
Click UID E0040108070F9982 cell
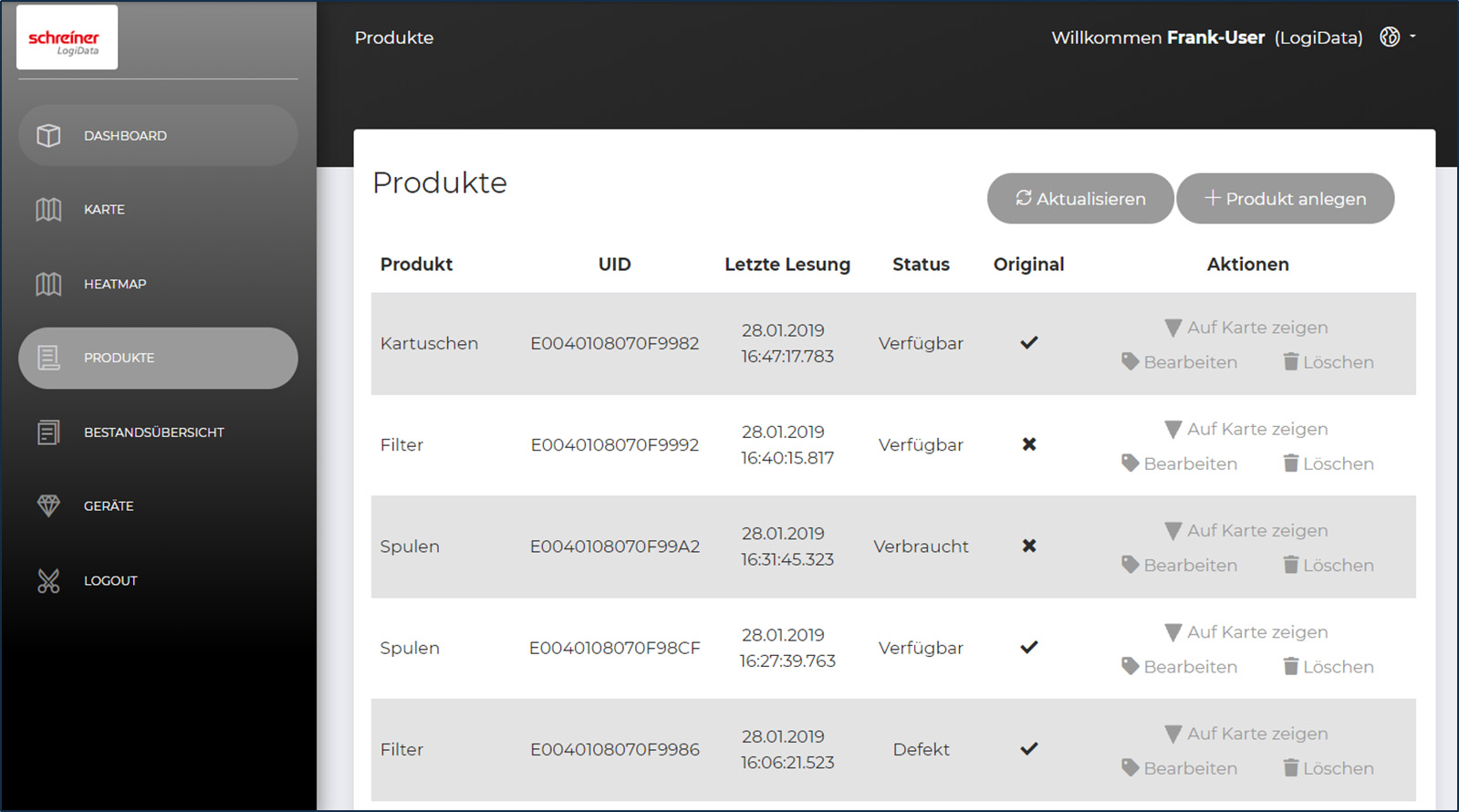615,344
